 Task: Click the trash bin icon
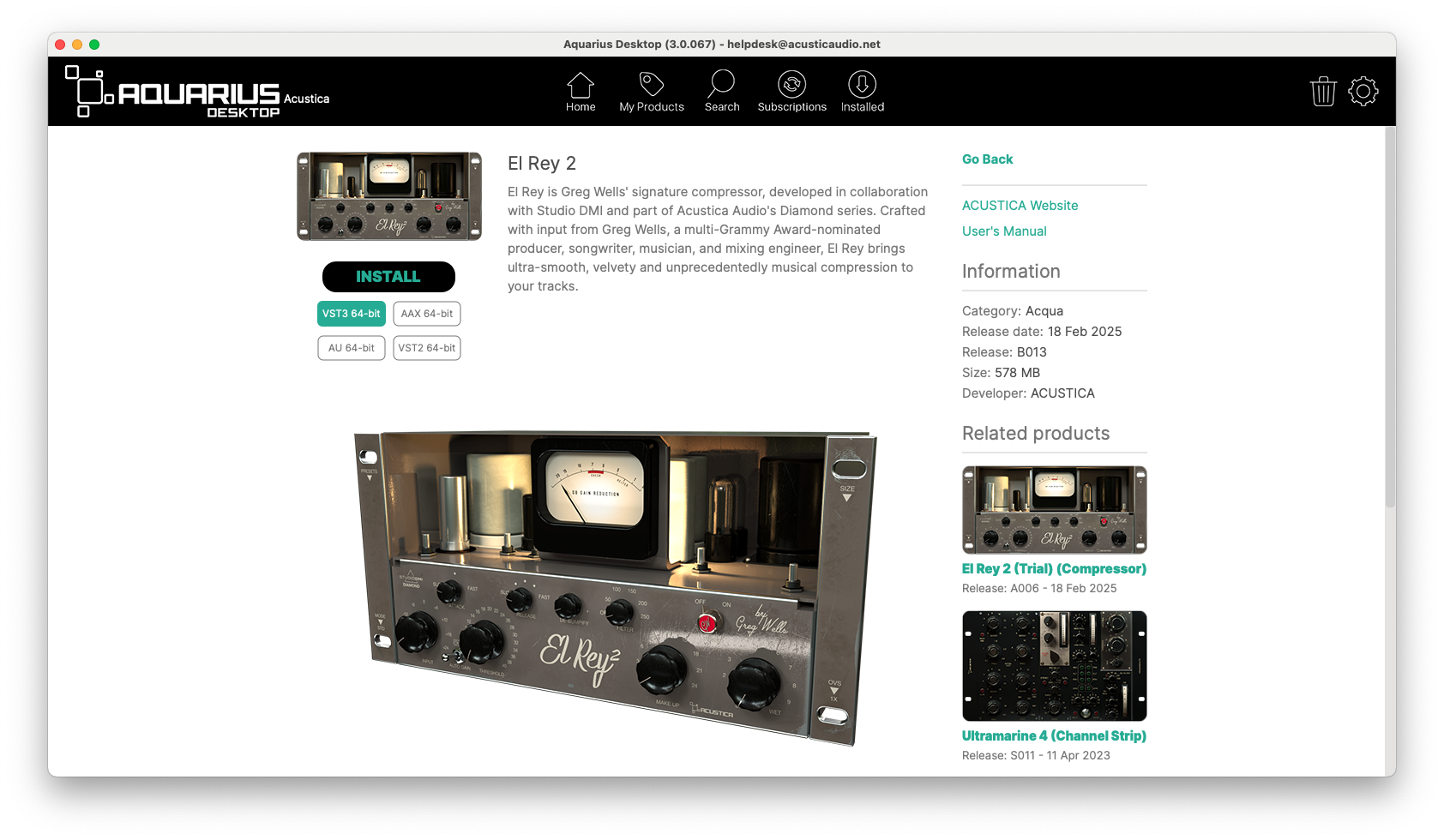tap(1323, 91)
